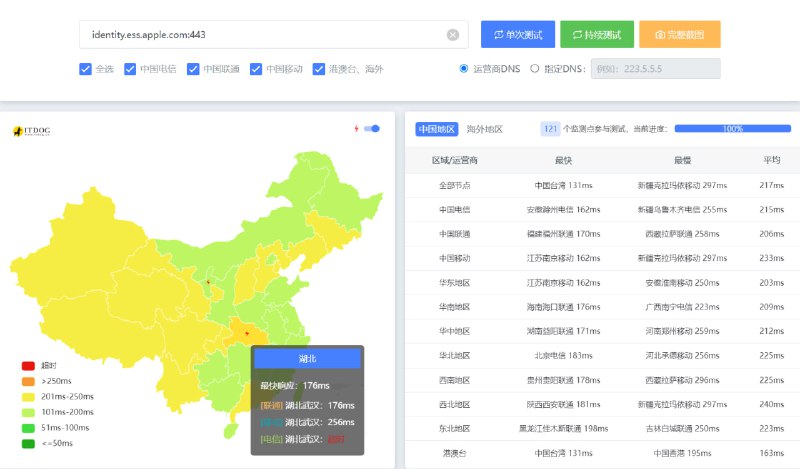The width and height of the screenshot is (800, 469).
Task: Toggle the 全选 checkbox
Action: pos(86,69)
